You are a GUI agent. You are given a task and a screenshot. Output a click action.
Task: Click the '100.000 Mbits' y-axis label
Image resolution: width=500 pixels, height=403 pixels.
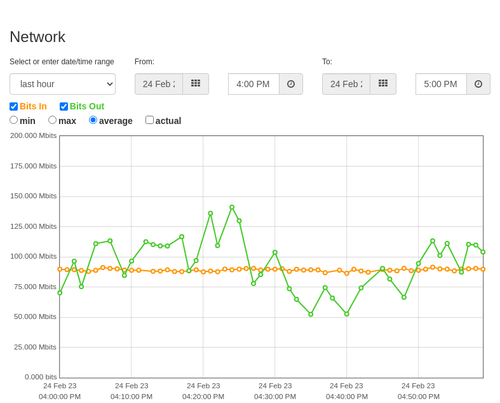33,256
